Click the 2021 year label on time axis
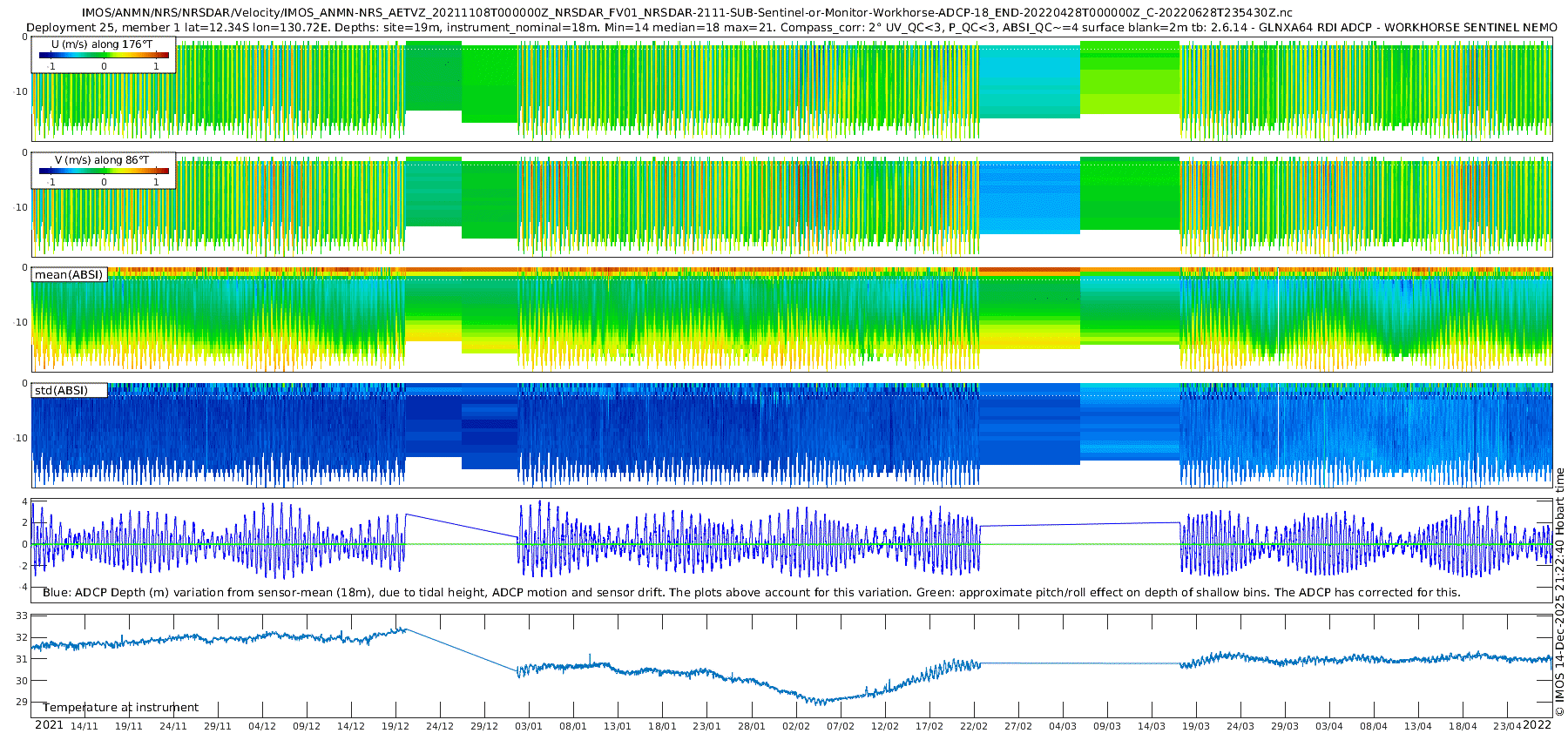Screen dimensions: 1568x740 click(49, 725)
